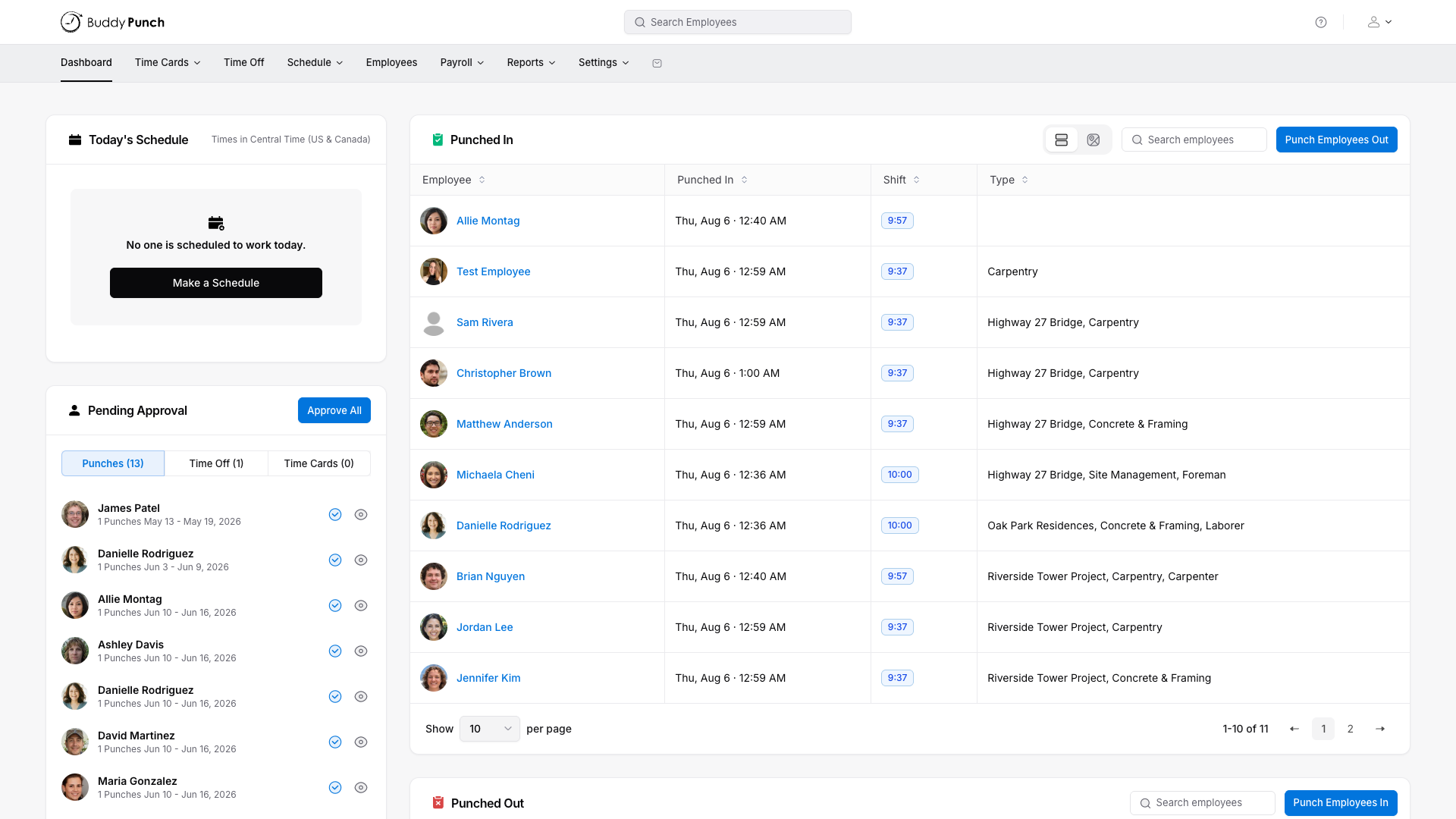
Task: Expand the Payroll menu
Action: [462, 63]
